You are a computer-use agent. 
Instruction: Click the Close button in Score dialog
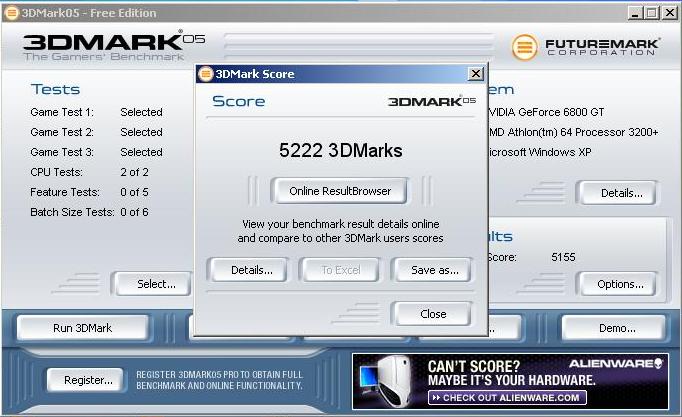(x=431, y=314)
